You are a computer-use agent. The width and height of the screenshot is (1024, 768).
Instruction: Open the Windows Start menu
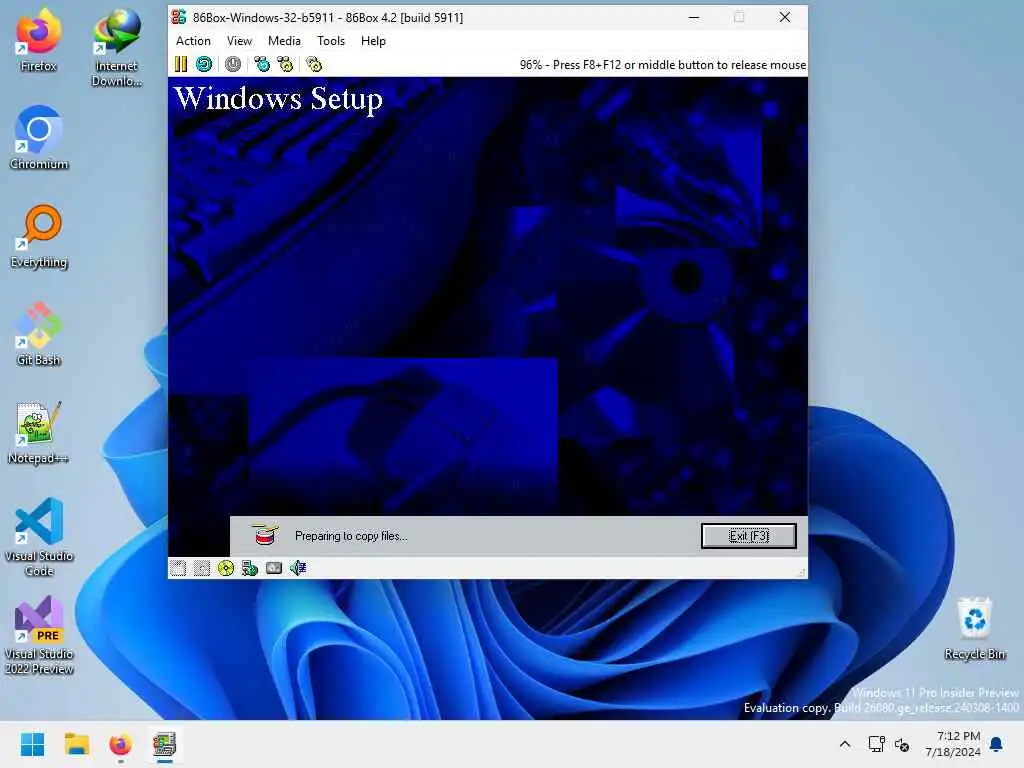click(x=32, y=744)
